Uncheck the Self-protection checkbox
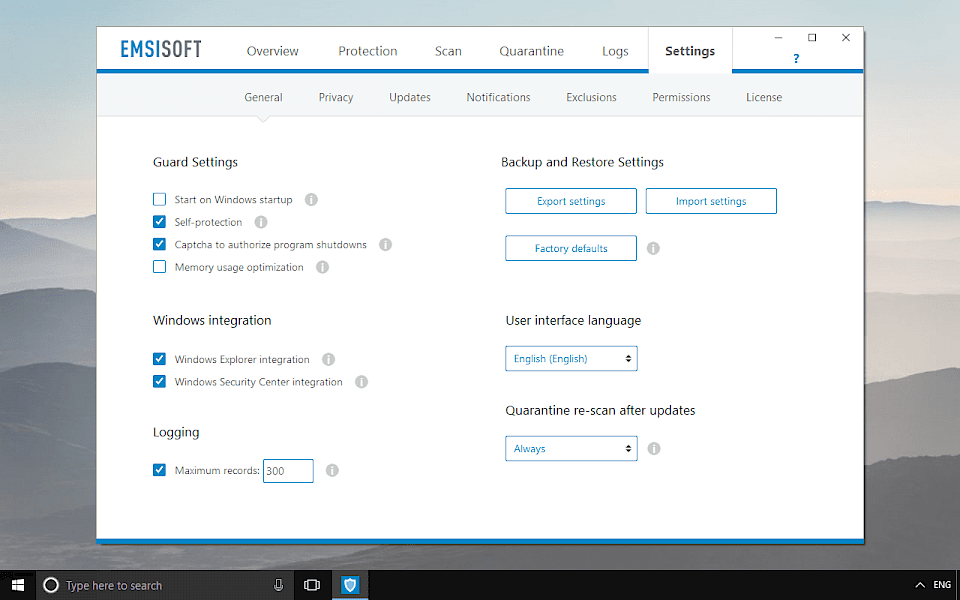The width and height of the screenshot is (960, 600). coord(159,222)
